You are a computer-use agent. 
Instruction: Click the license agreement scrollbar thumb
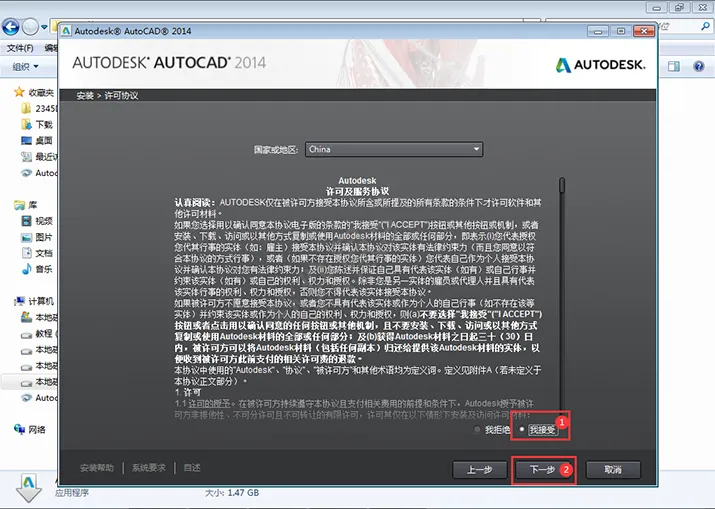pos(562,185)
